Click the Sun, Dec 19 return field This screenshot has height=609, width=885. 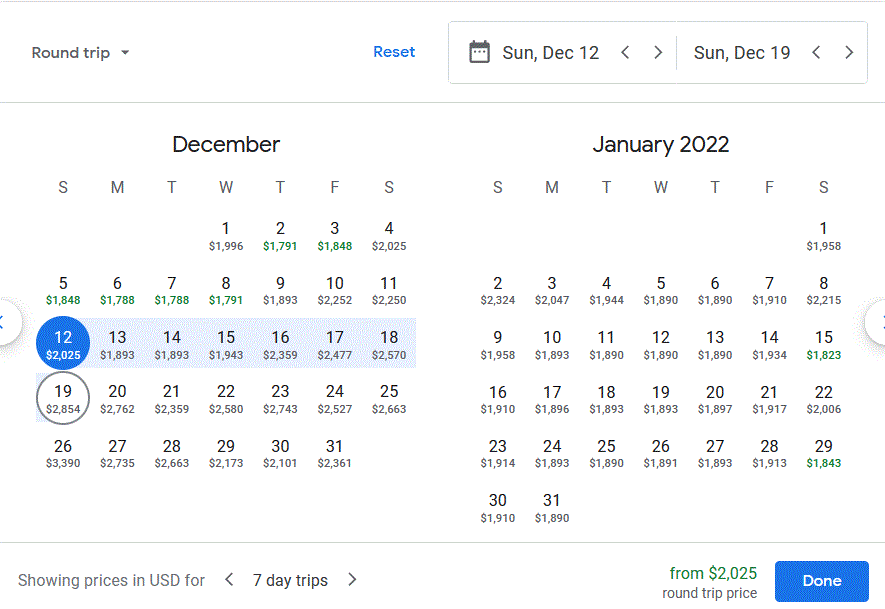[x=741, y=53]
